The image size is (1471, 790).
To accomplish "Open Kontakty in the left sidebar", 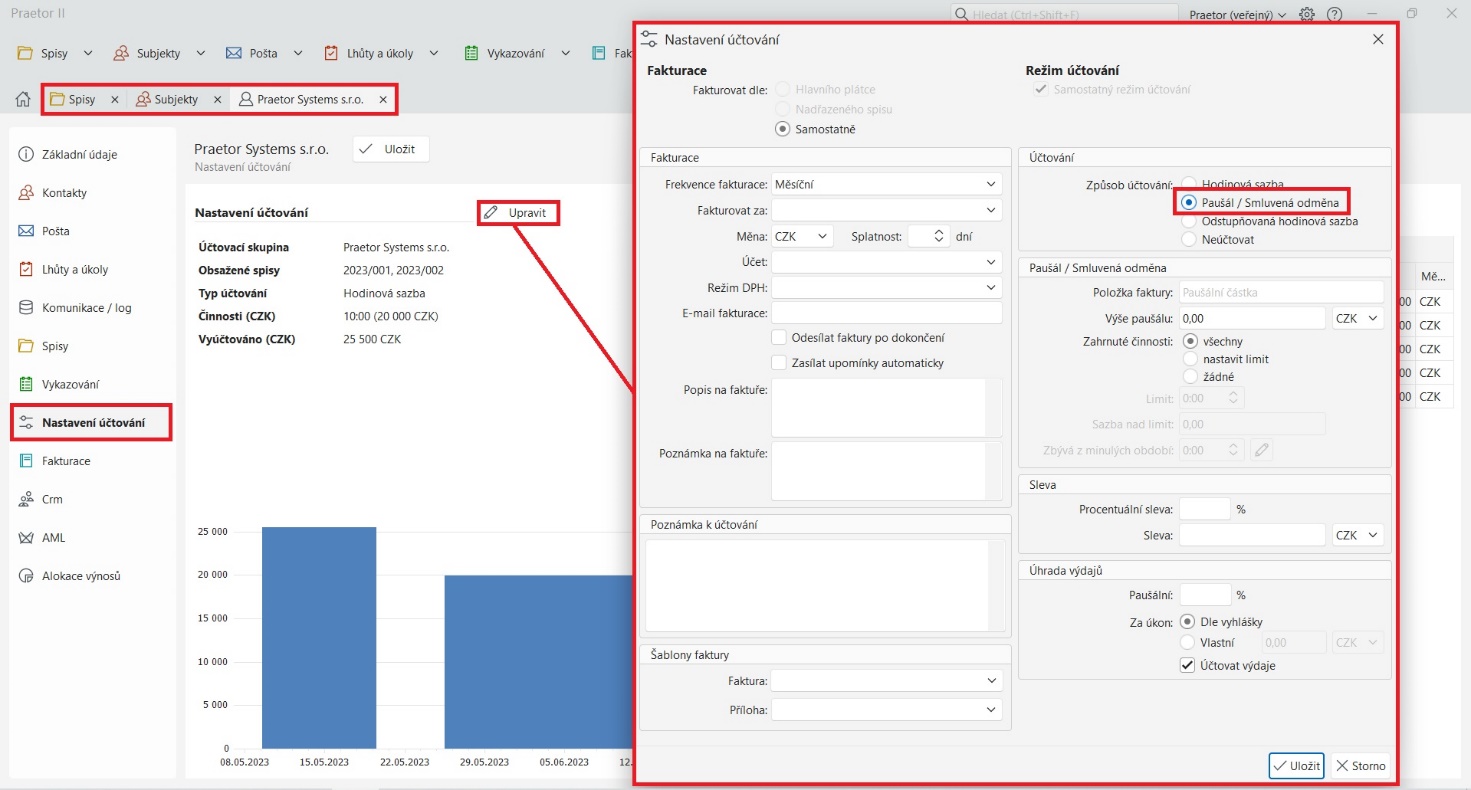I will (64, 193).
